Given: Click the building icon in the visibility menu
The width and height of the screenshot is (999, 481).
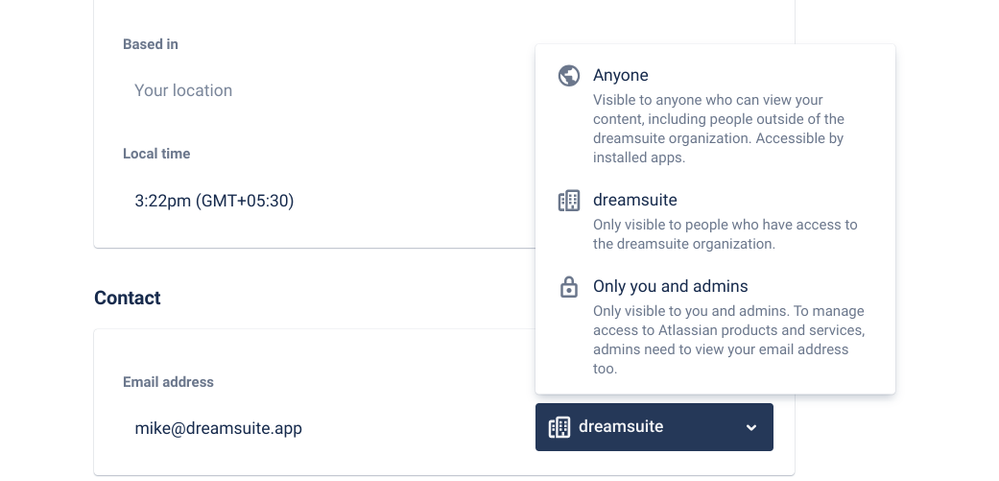Looking at the screenshot, I should [569, 201].
